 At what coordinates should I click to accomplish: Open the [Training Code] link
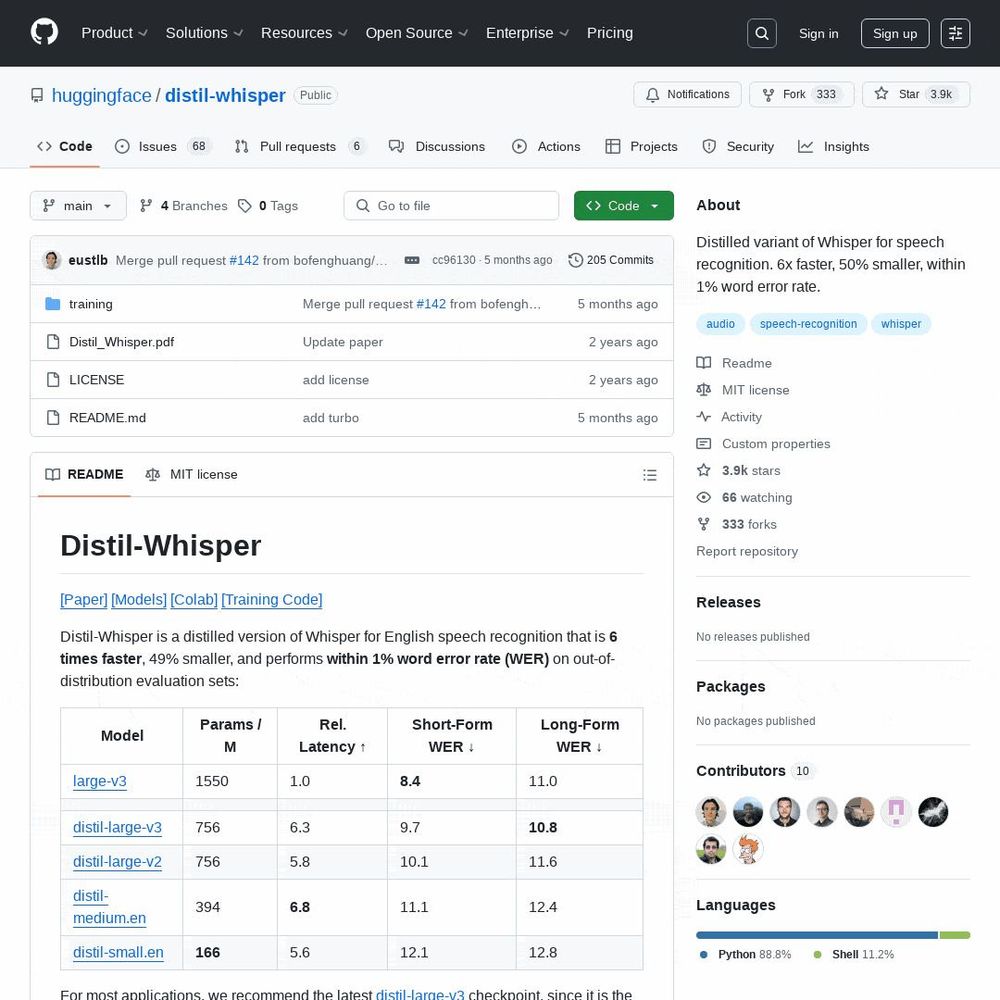pos(272,599)
